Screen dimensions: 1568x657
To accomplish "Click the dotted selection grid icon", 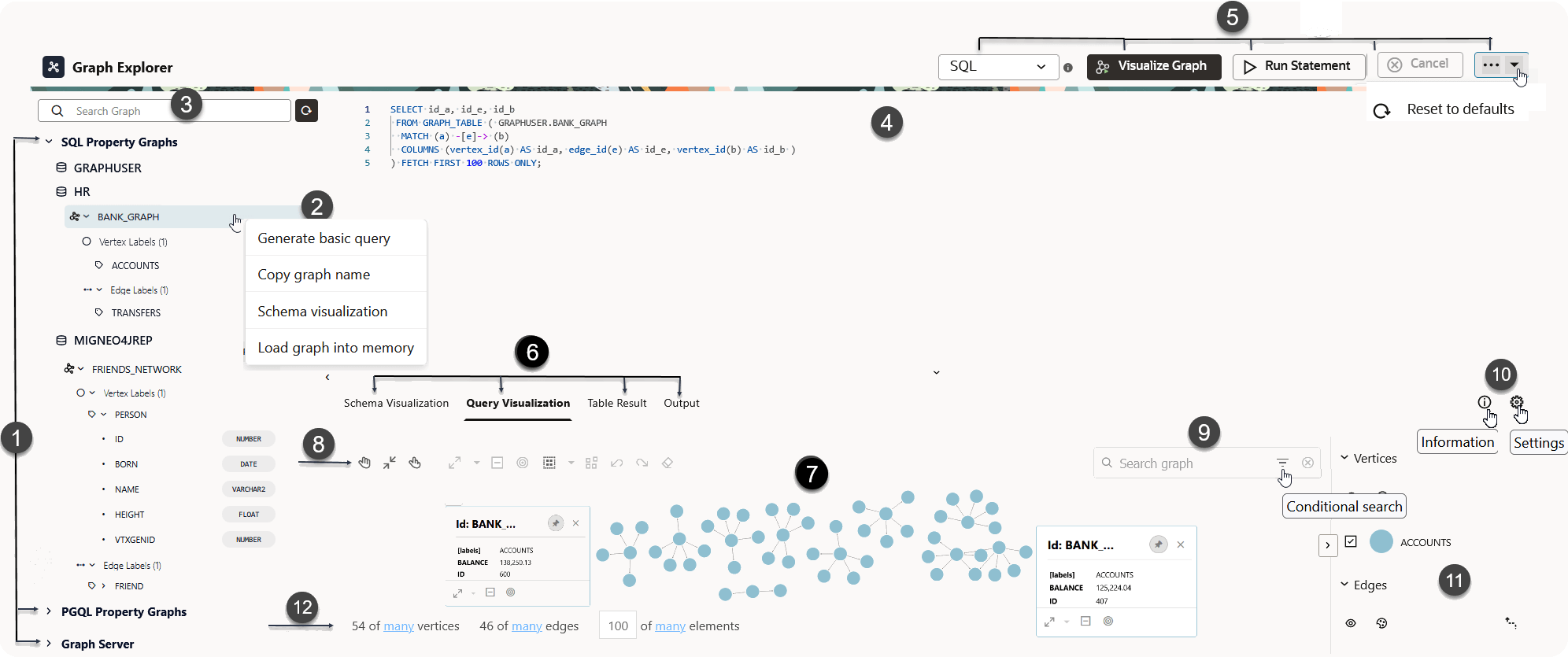I will click(x=549, y=463).
